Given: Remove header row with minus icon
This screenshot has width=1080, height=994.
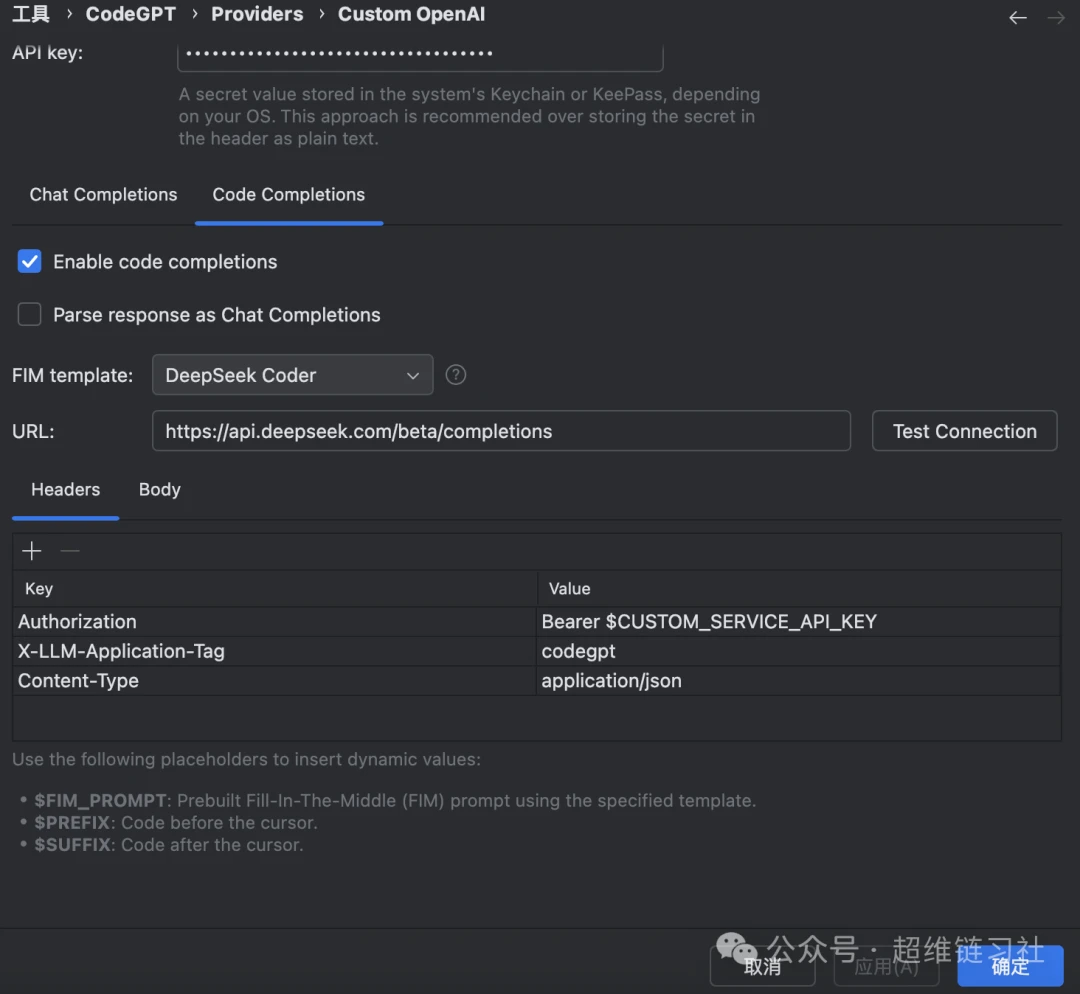Looking at the screenshot, I should point(70,551).
